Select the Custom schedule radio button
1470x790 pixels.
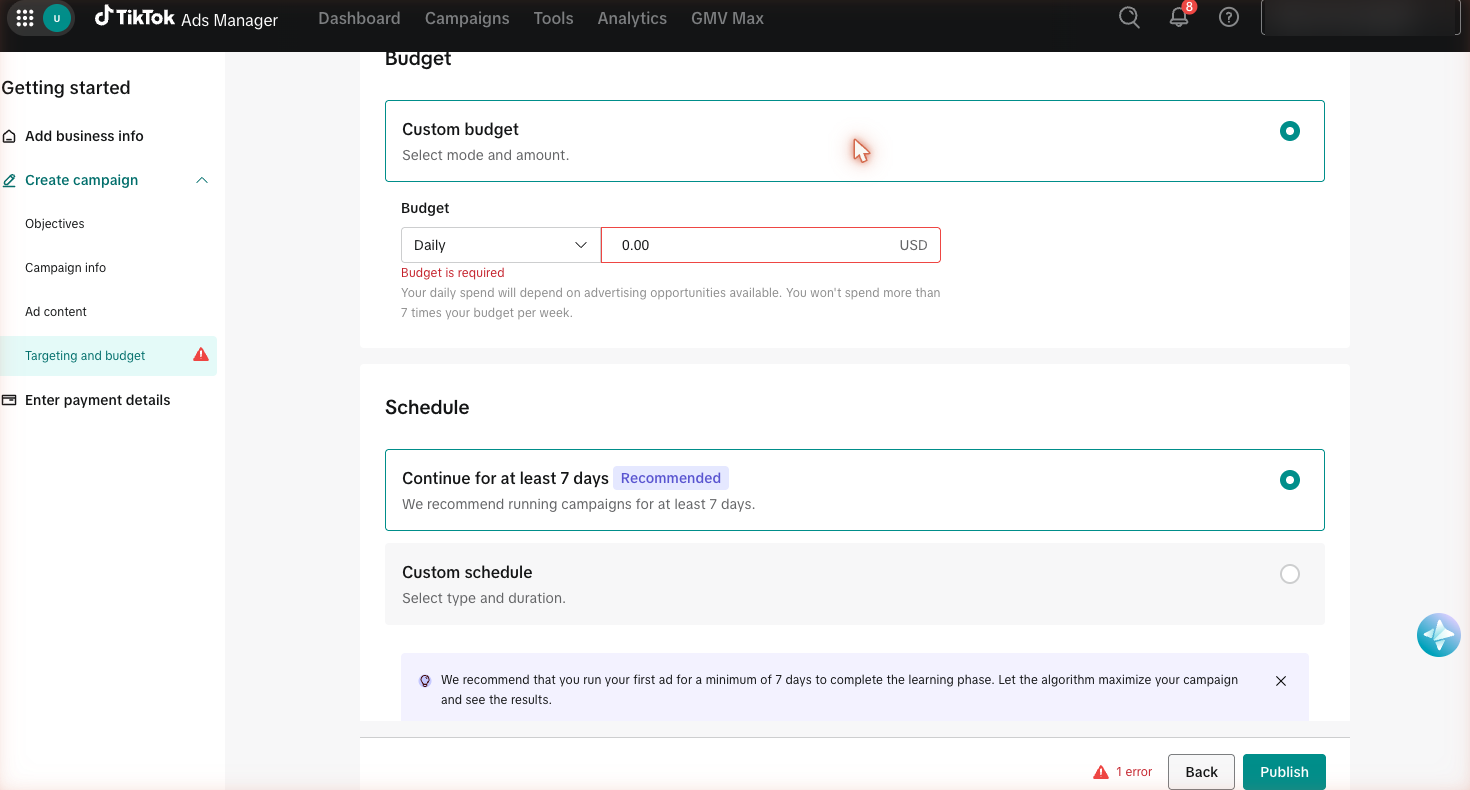(1290, 574)
